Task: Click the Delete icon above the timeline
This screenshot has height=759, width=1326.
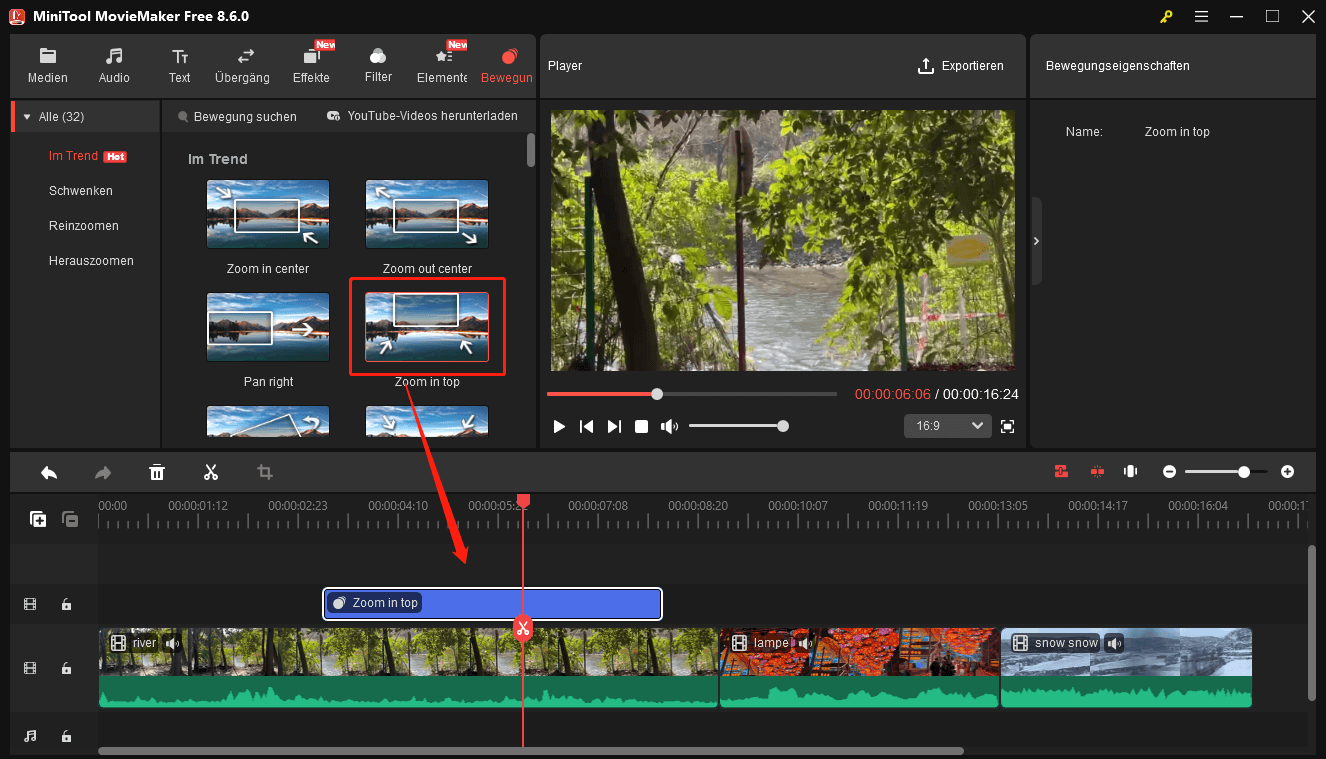Action: pyautogui.click(x=157, y=472)
